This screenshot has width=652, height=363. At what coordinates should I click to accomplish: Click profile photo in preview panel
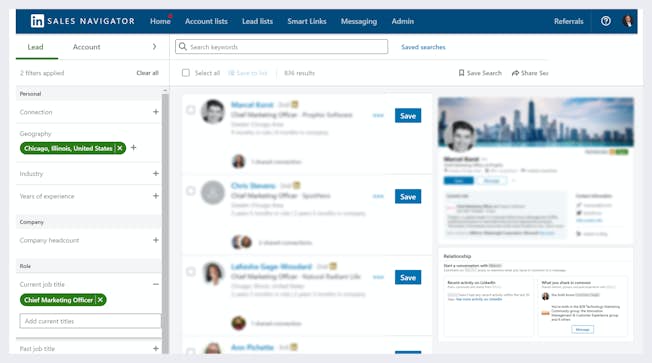(x=461, y=136)
